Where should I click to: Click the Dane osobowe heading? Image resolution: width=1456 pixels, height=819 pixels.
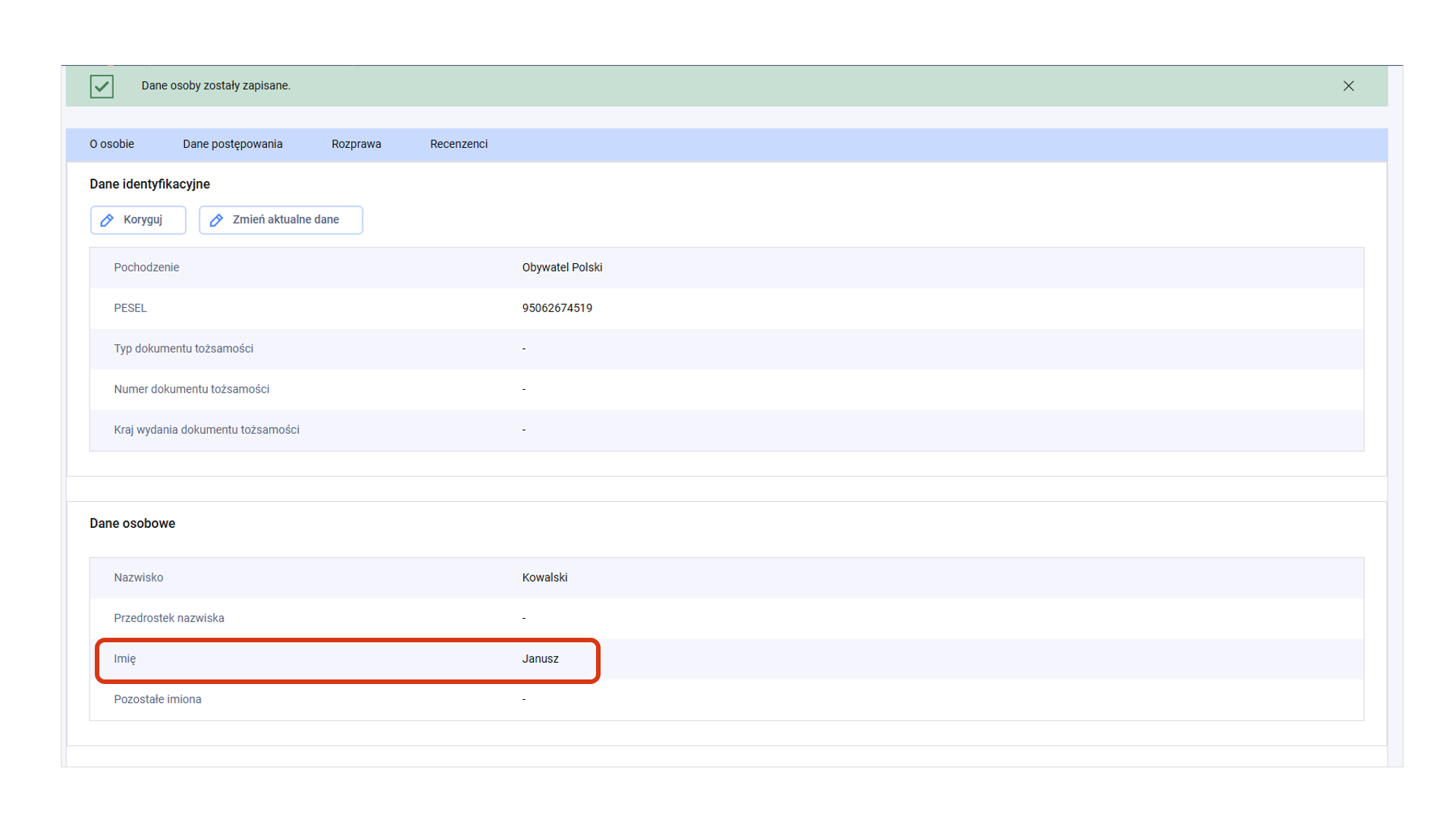coord(132,523)
